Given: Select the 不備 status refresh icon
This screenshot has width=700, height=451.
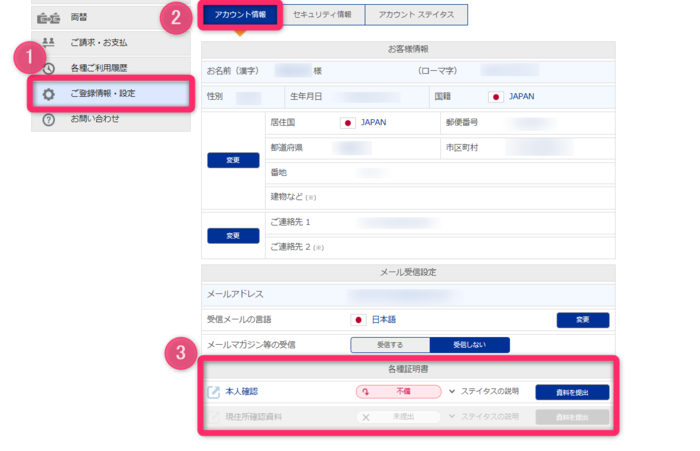Looking at the screenshot, I should (366, 392).
